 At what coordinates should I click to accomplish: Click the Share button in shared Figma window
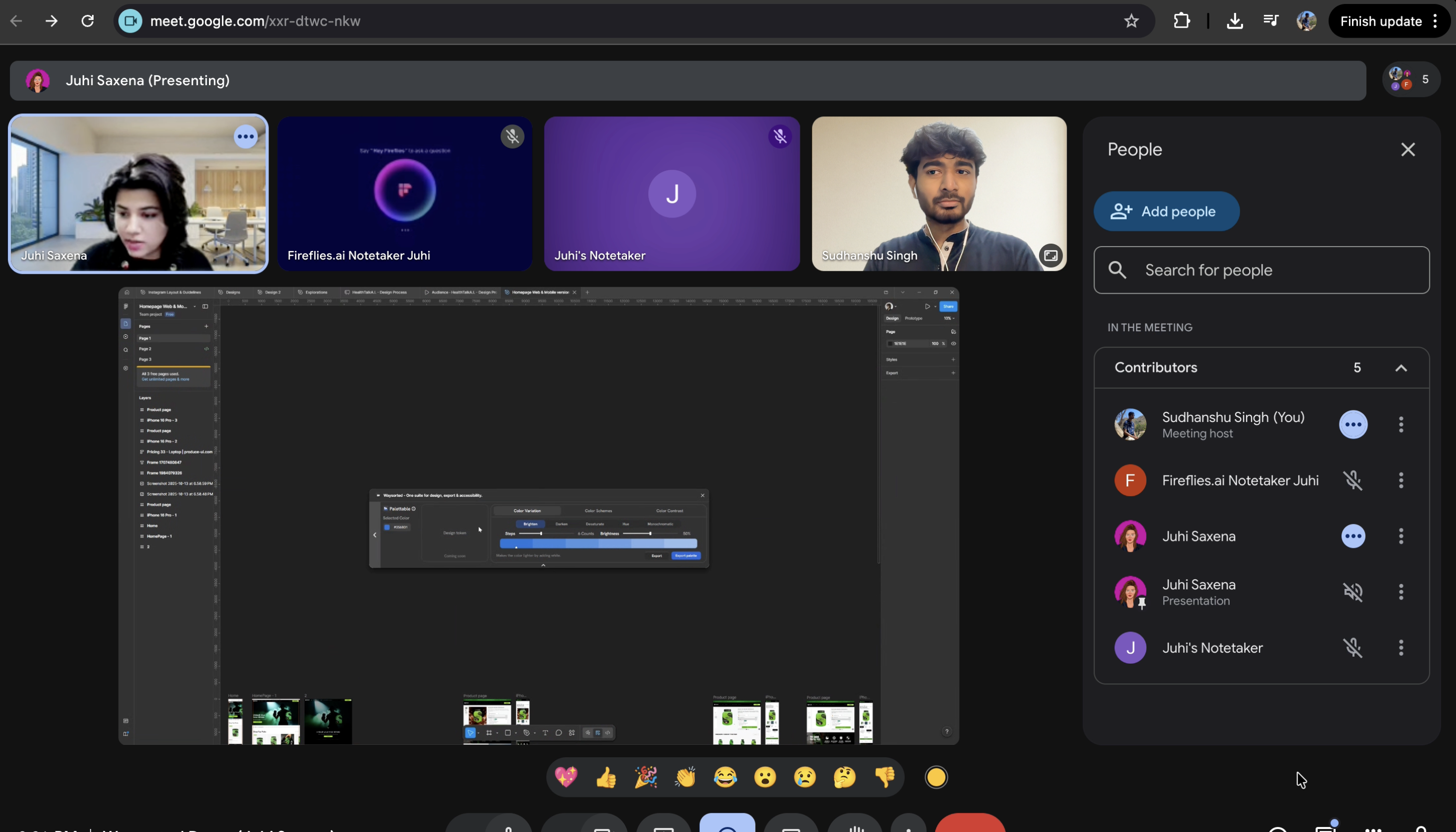(x=948, y=306)
